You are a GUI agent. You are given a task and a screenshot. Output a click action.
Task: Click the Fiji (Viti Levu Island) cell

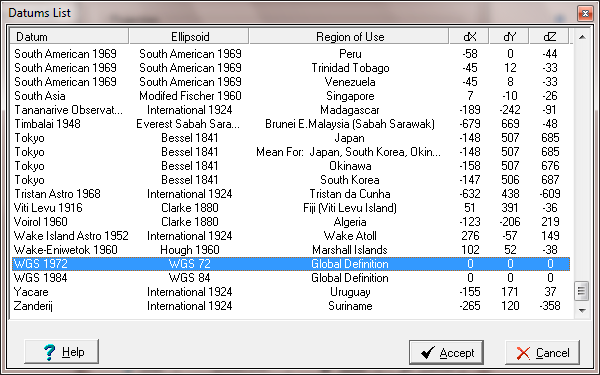pyautogui.click(x=350, y=208)
